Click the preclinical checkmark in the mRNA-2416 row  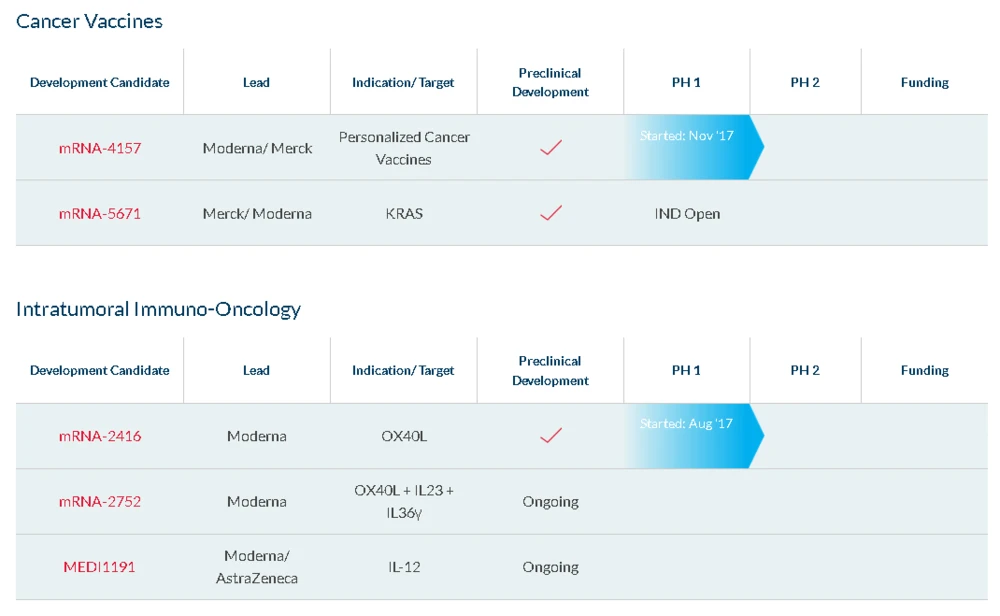pos(550,436)
